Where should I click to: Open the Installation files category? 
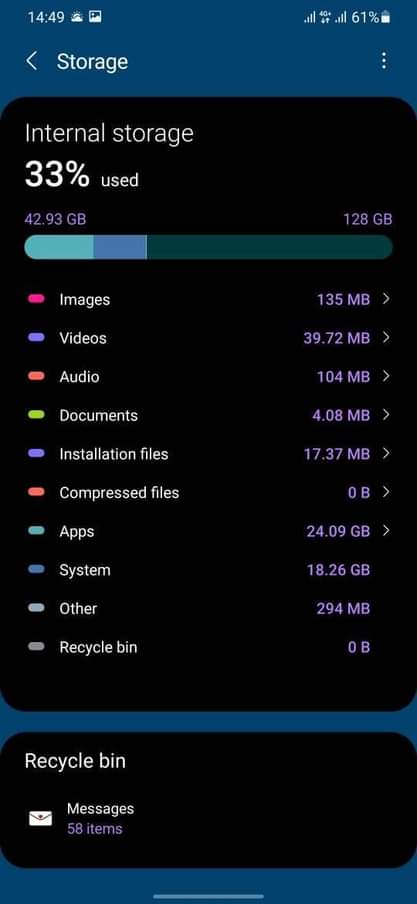click(x=209, y=454)
